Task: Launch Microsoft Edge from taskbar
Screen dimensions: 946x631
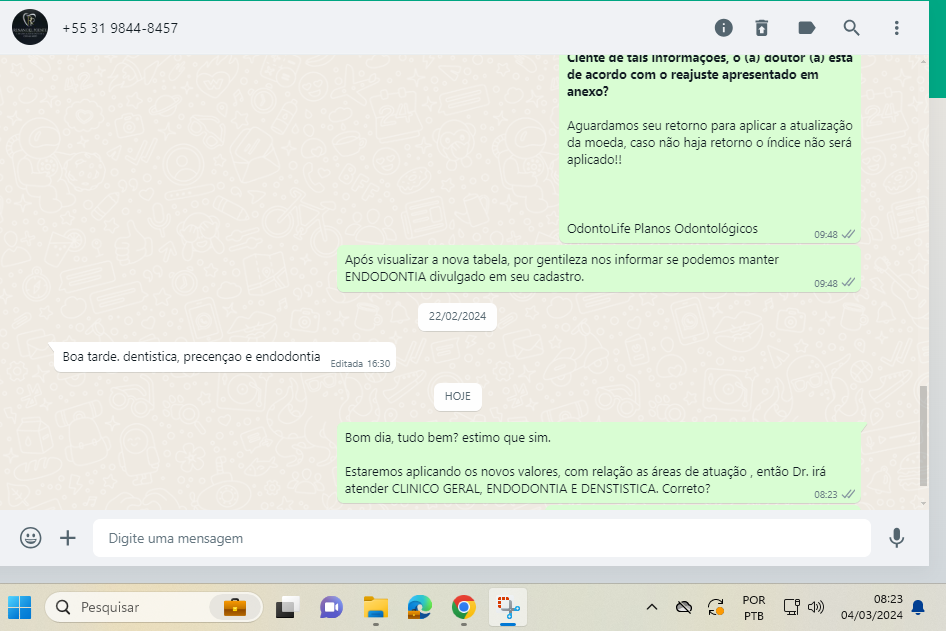Action: tap(419, 607)
